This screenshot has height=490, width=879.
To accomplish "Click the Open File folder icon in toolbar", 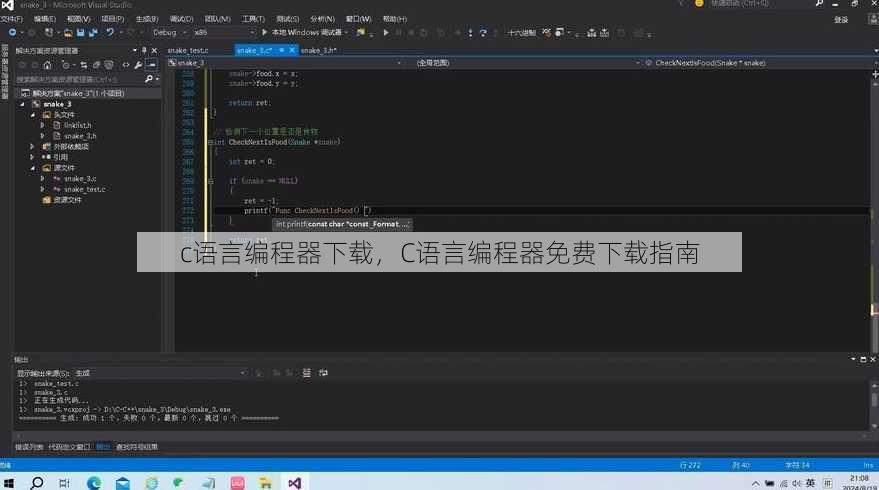I will 68,33.
